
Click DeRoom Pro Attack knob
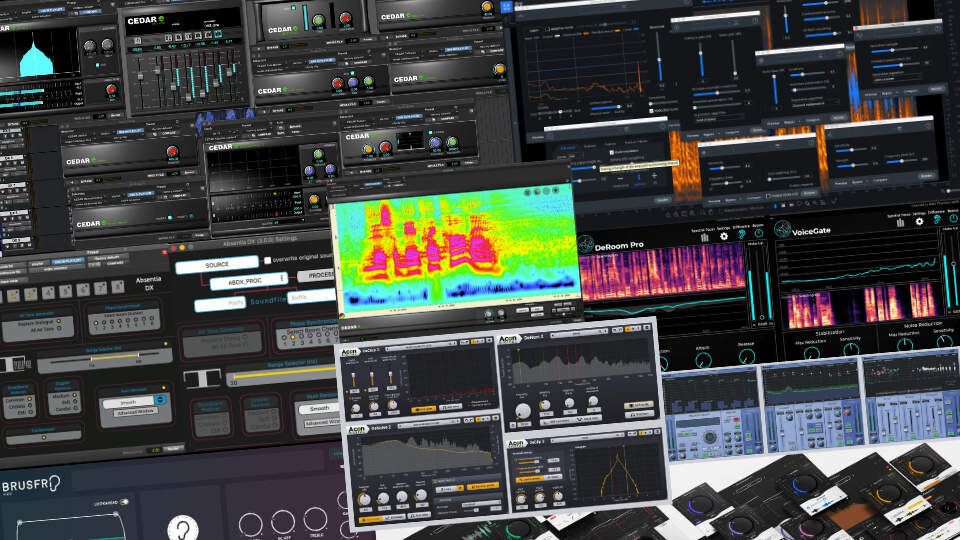704,360
